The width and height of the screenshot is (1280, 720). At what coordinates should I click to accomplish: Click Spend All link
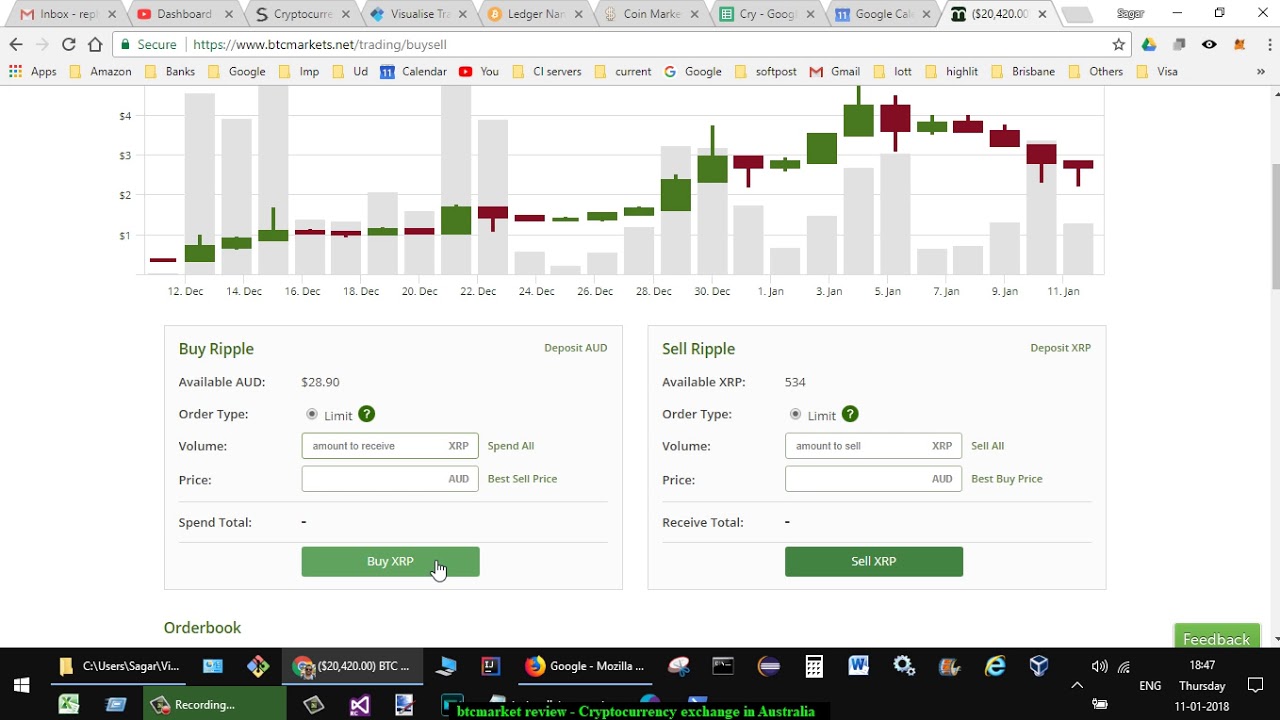(511, 446)
